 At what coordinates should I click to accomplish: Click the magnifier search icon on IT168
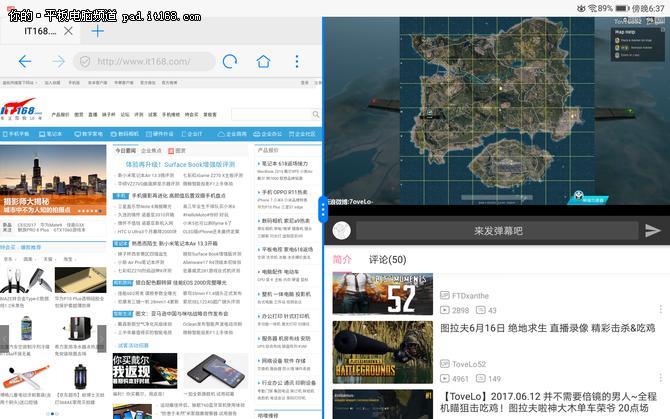[x=316, y=114]
